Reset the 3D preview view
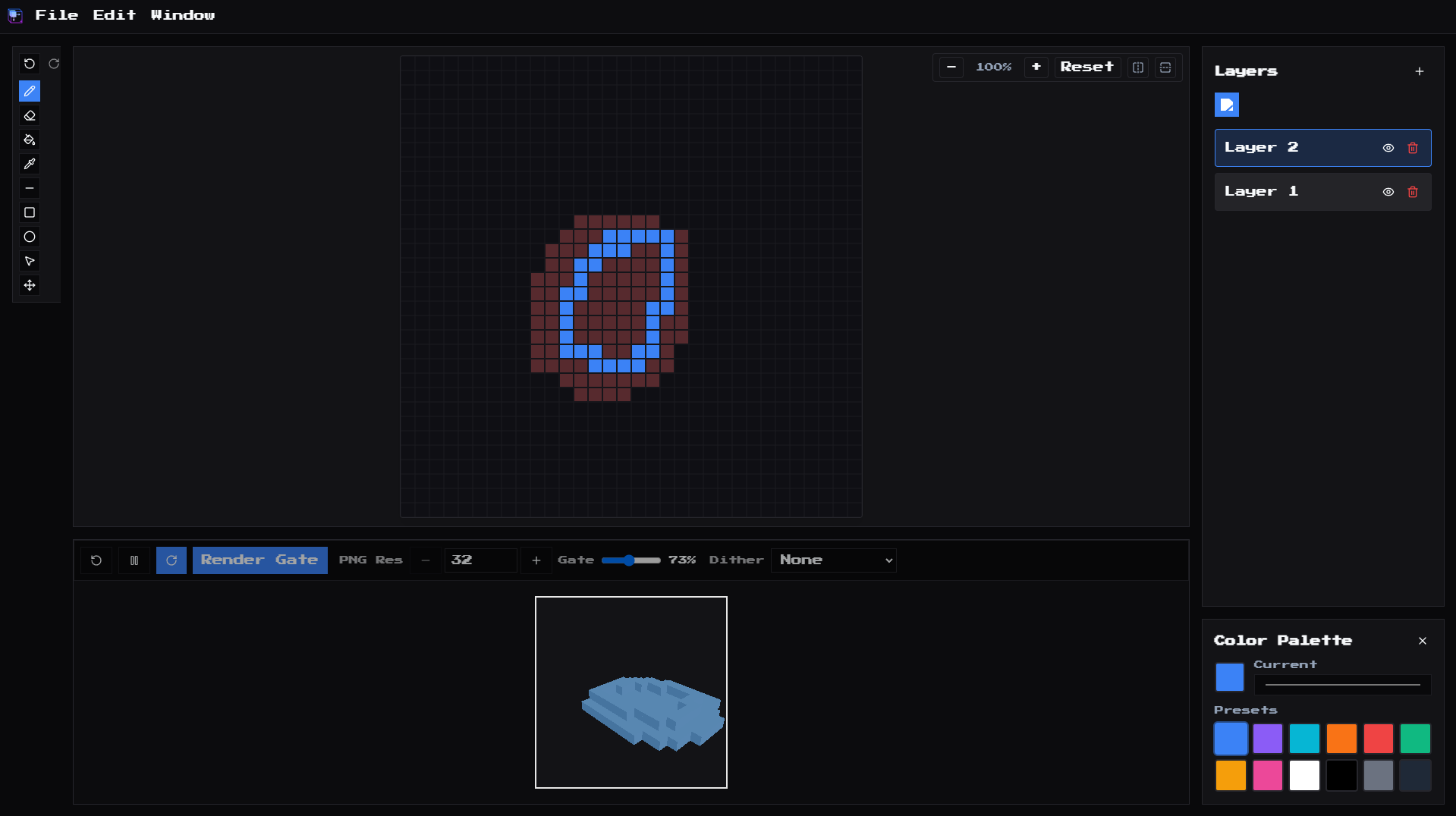The width and height of the screenshot is (1456, 816). click(x=96, y=560)
